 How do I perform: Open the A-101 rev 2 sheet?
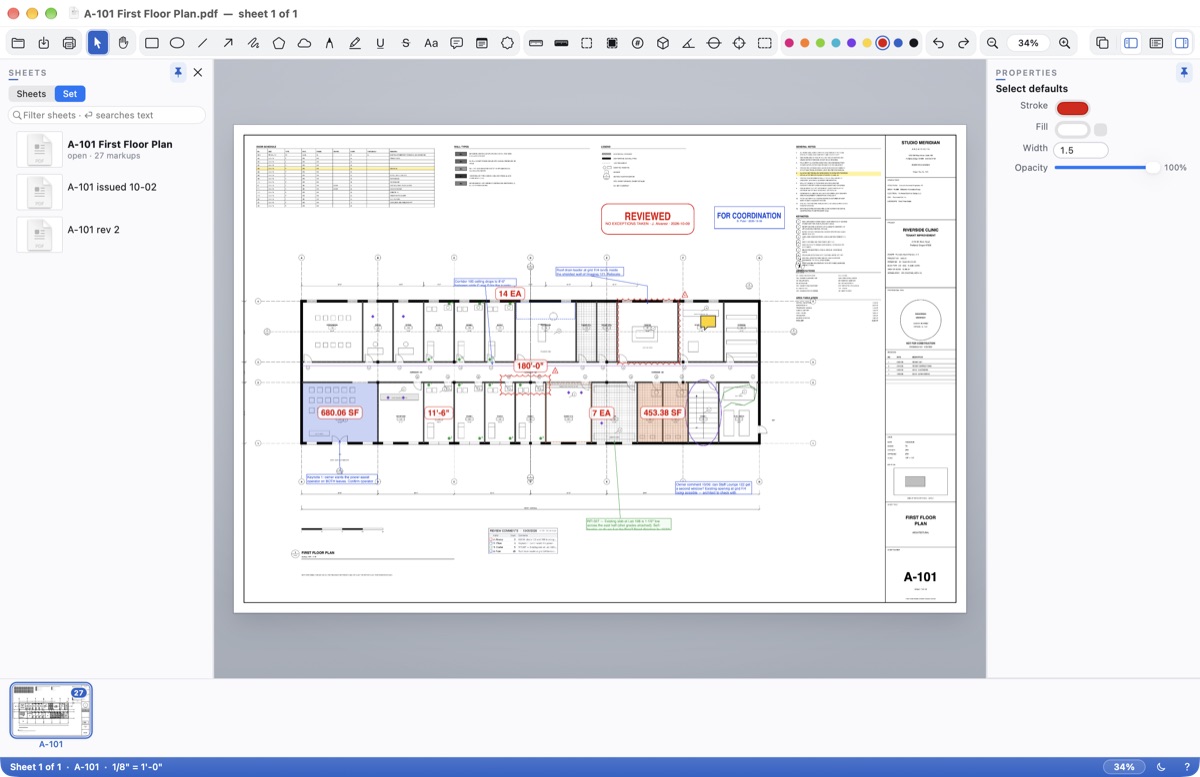click(107, 234)
